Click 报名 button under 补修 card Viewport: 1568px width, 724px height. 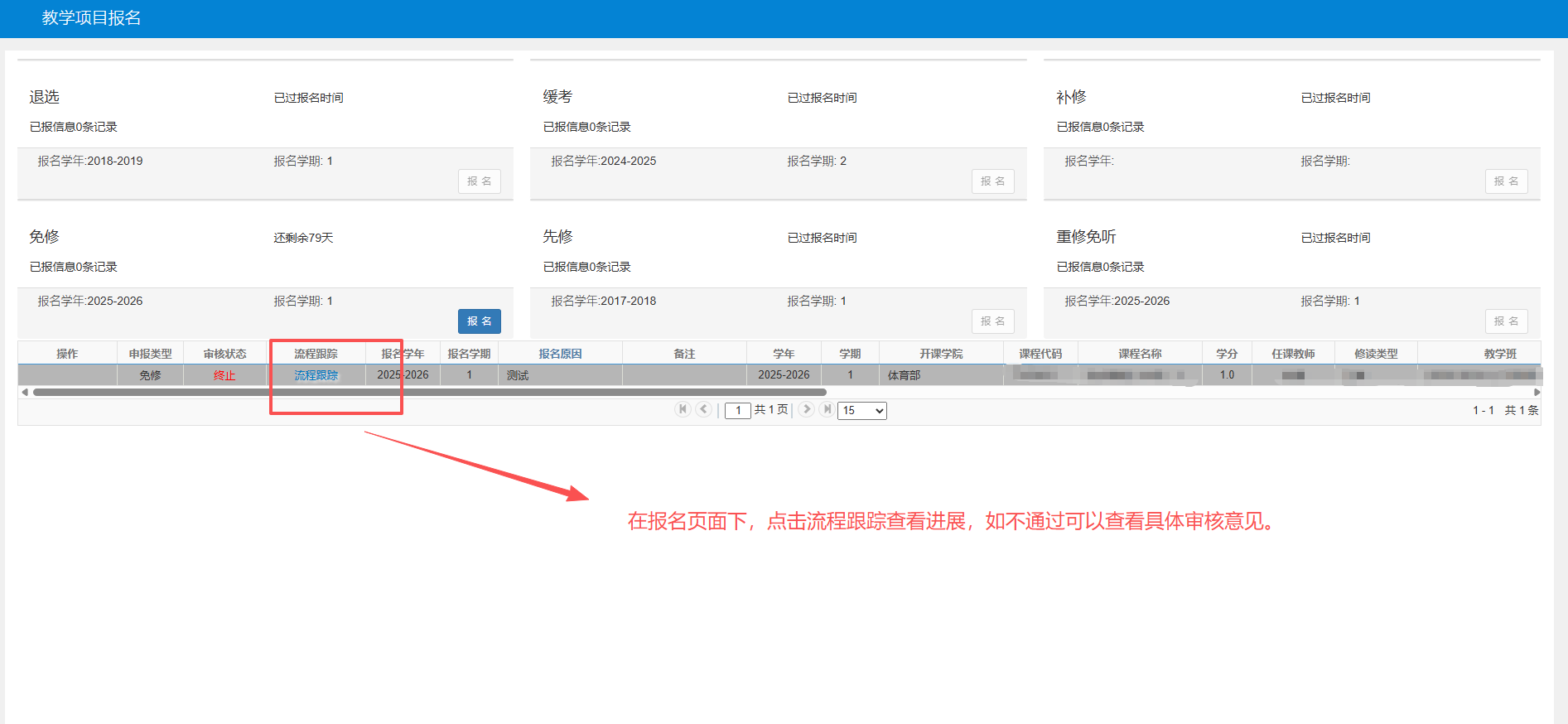[x=1506, y=181]
